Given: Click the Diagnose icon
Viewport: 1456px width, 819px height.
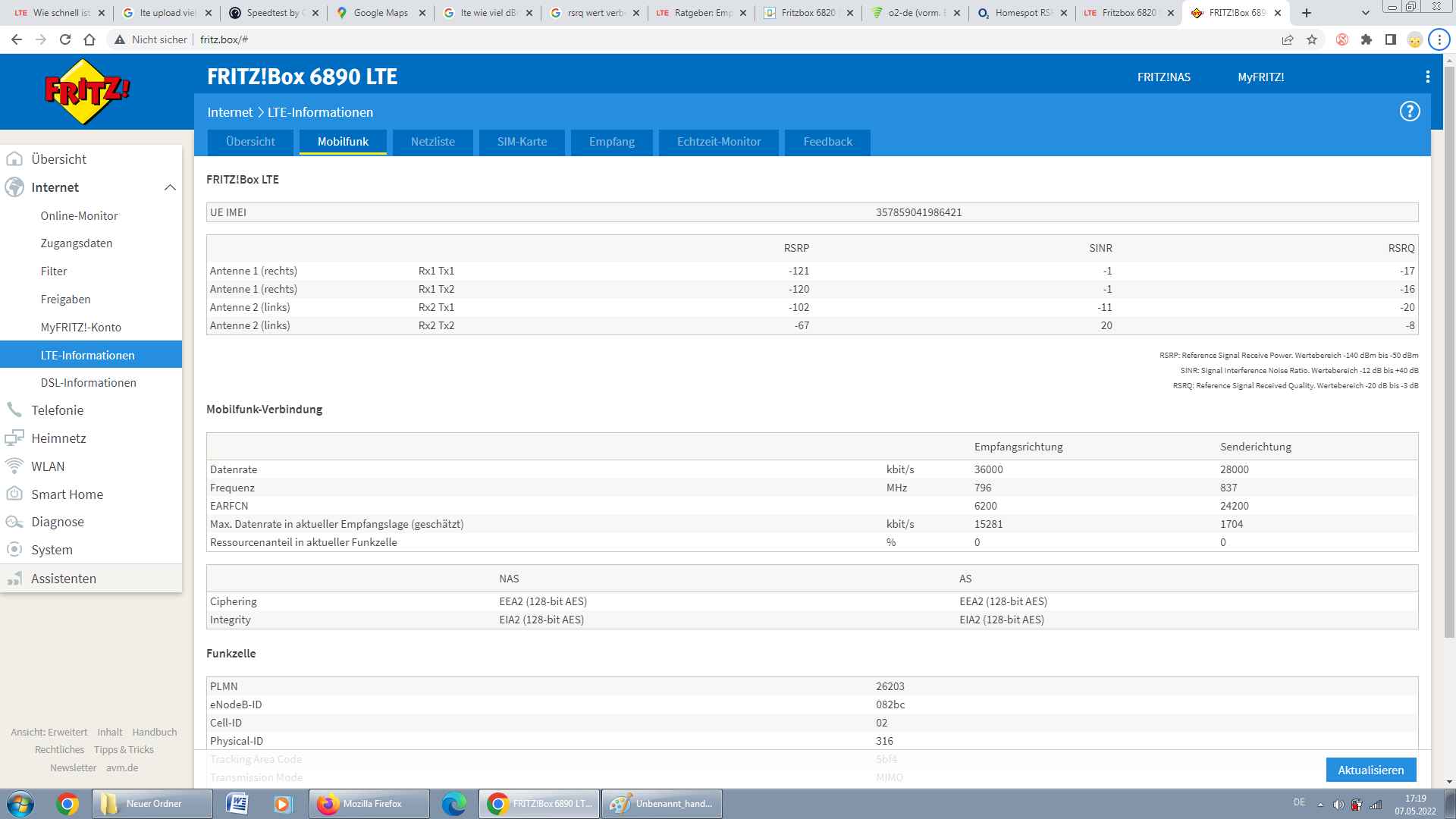Looking at the screenshot, I should tap(14, 522).
